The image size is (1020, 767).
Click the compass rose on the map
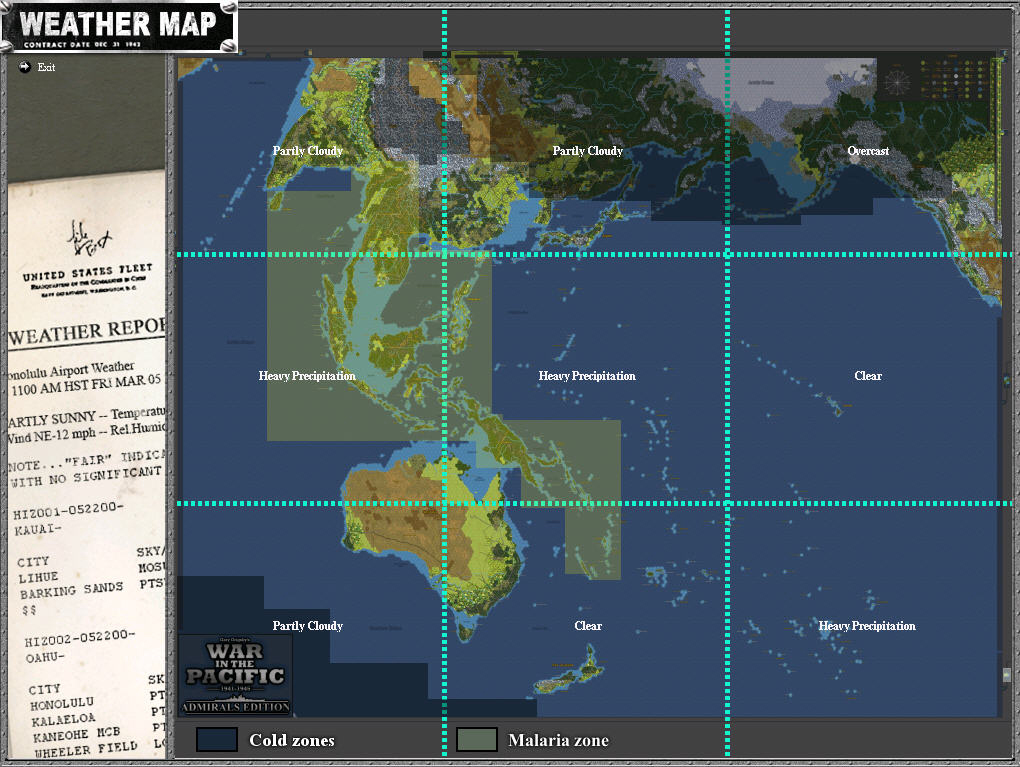[897, 82]
